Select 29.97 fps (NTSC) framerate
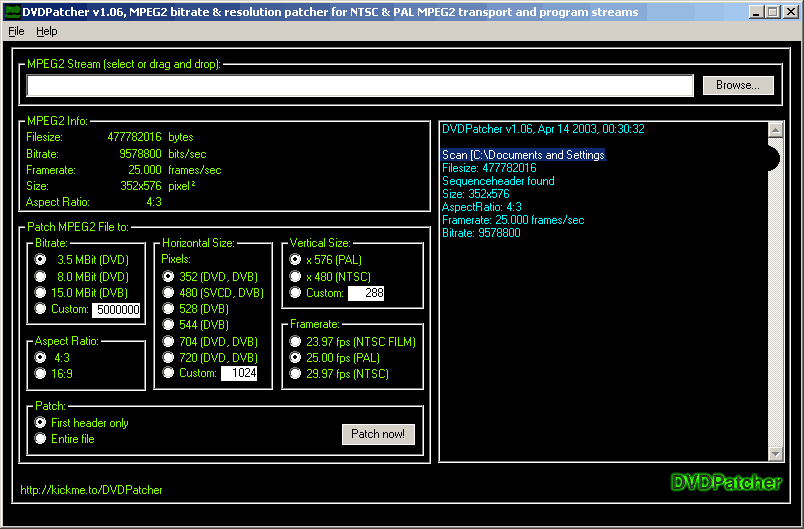The width and height of the screenshot is (804, 529). pyautogui.click(x=295, y=373)
